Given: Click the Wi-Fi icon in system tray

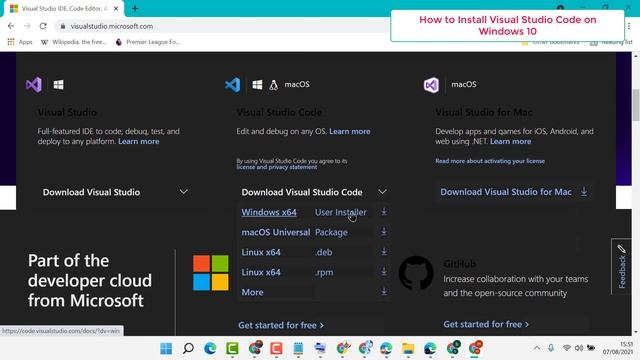Looking at the screenshot, I should click(567, 348).
